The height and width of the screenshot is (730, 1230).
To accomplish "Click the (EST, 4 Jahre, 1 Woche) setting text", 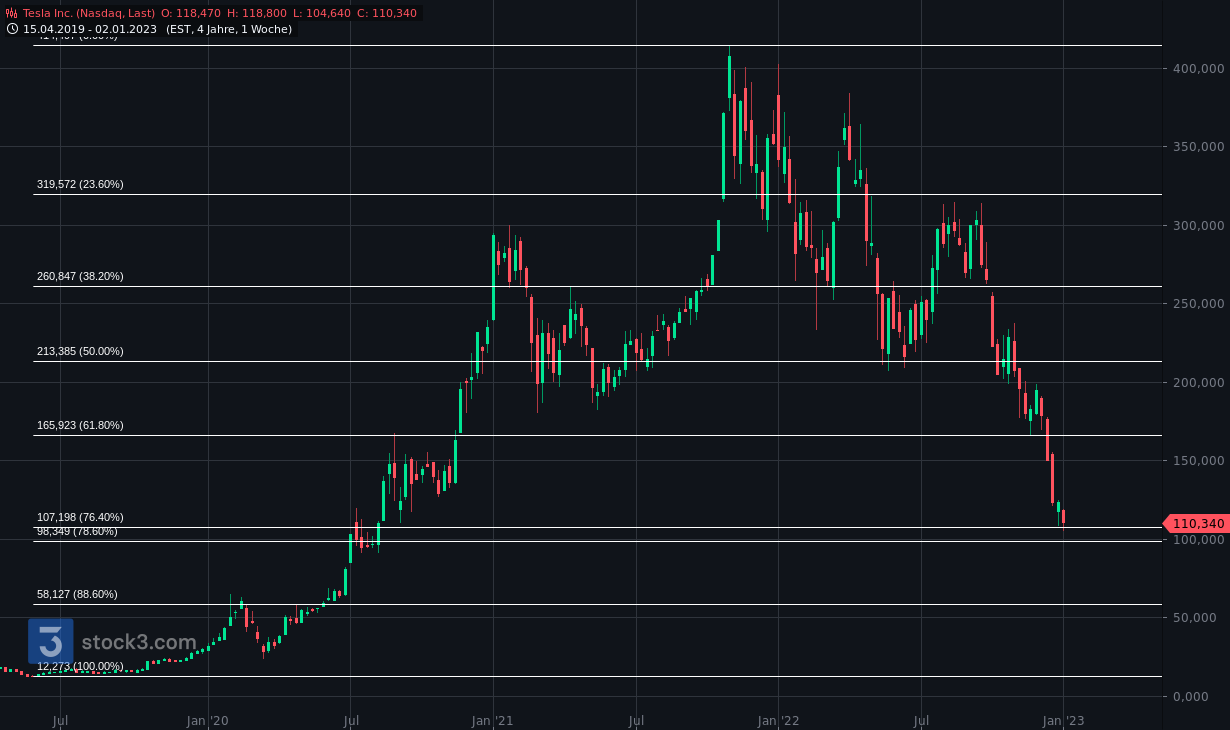I will [x=229, y=29].
